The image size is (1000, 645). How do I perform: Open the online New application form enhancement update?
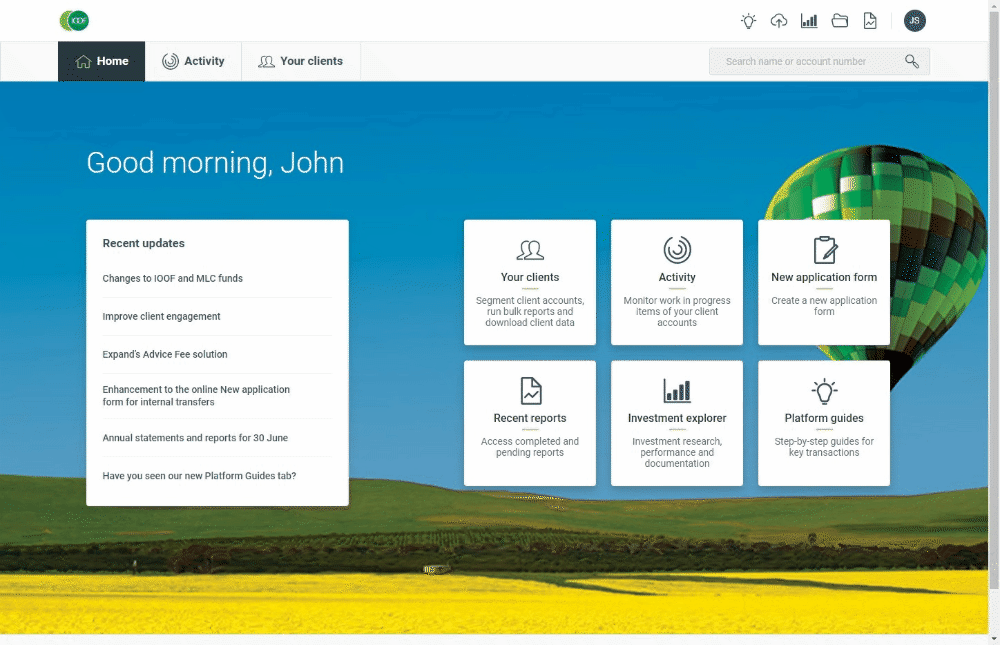tap(196, 396)
